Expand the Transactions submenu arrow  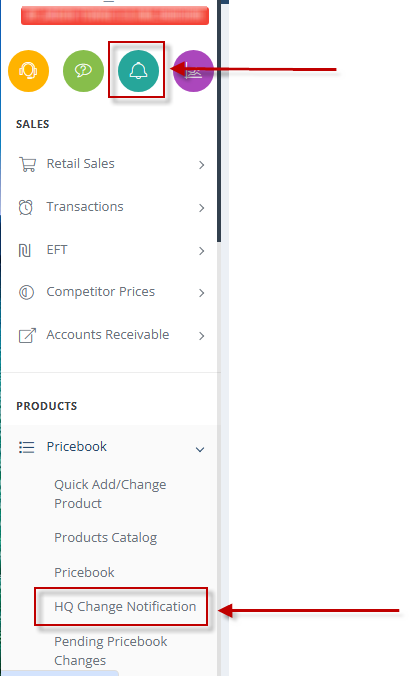tap(201, 208)
